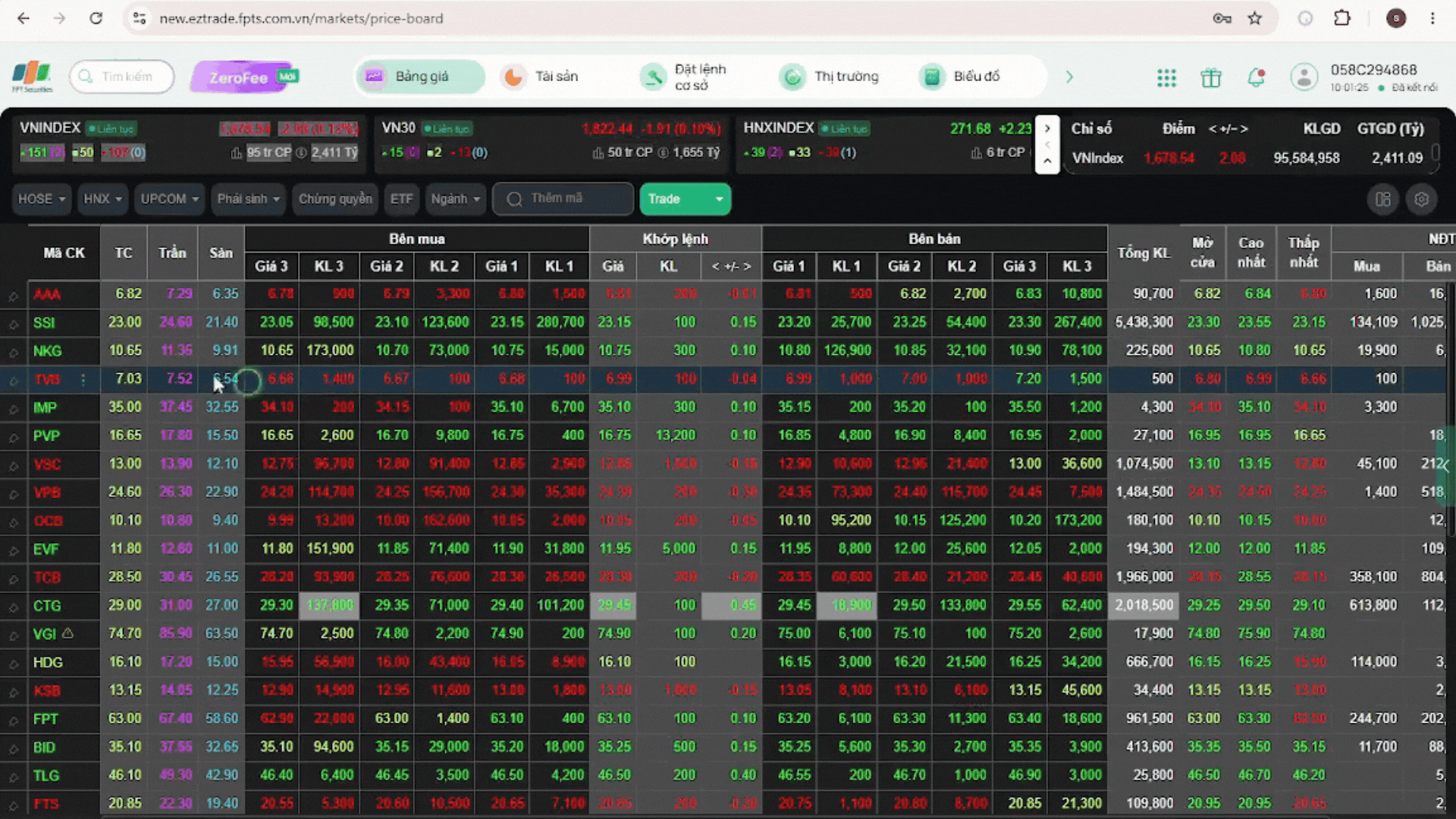Open the Thị trường tab

(830, 77)
